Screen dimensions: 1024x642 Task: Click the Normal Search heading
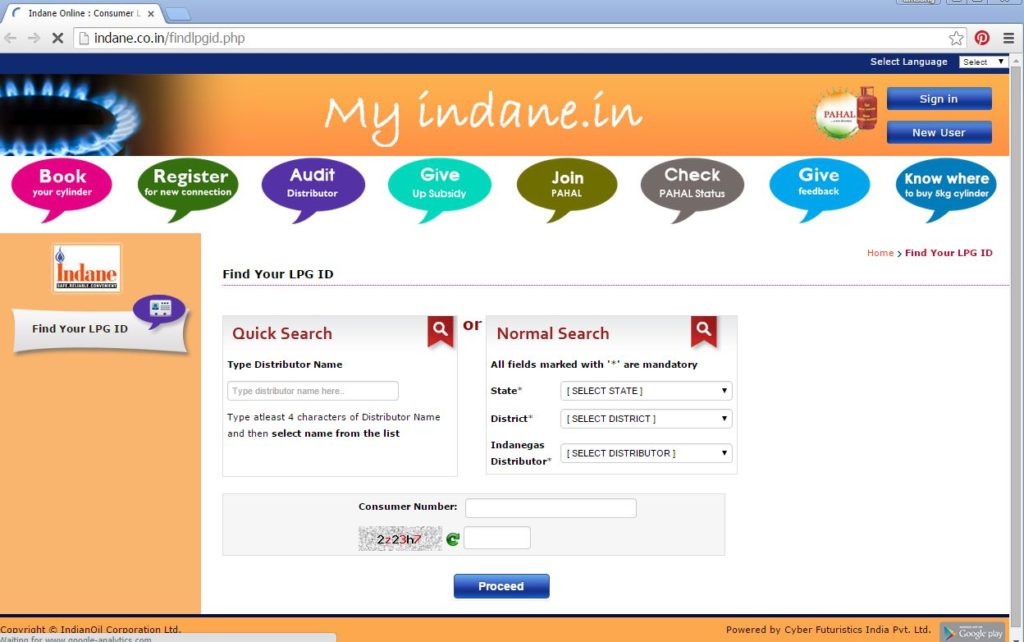pyautogui.click(x=553, y=333)
